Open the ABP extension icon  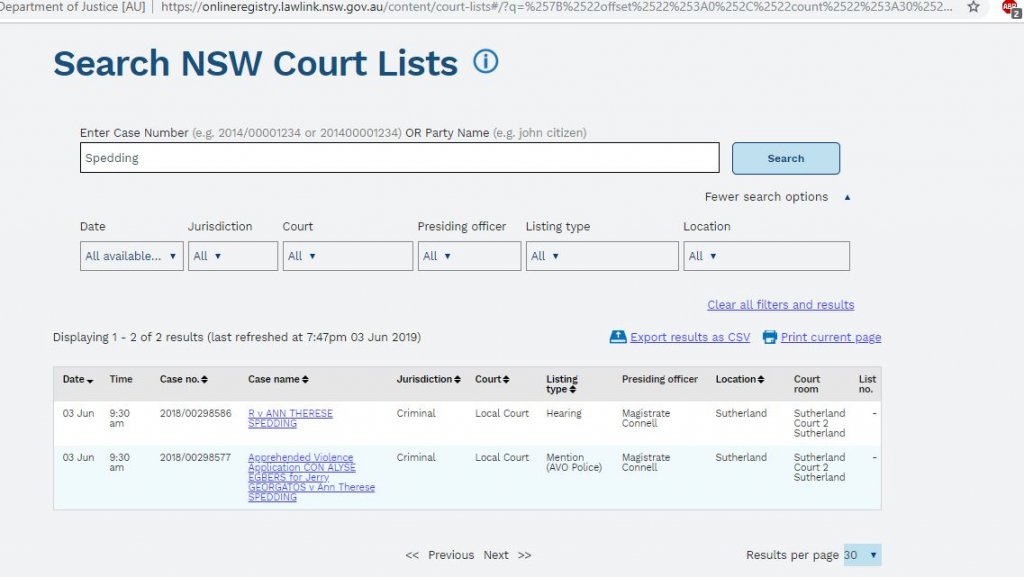pos(1010,7)
